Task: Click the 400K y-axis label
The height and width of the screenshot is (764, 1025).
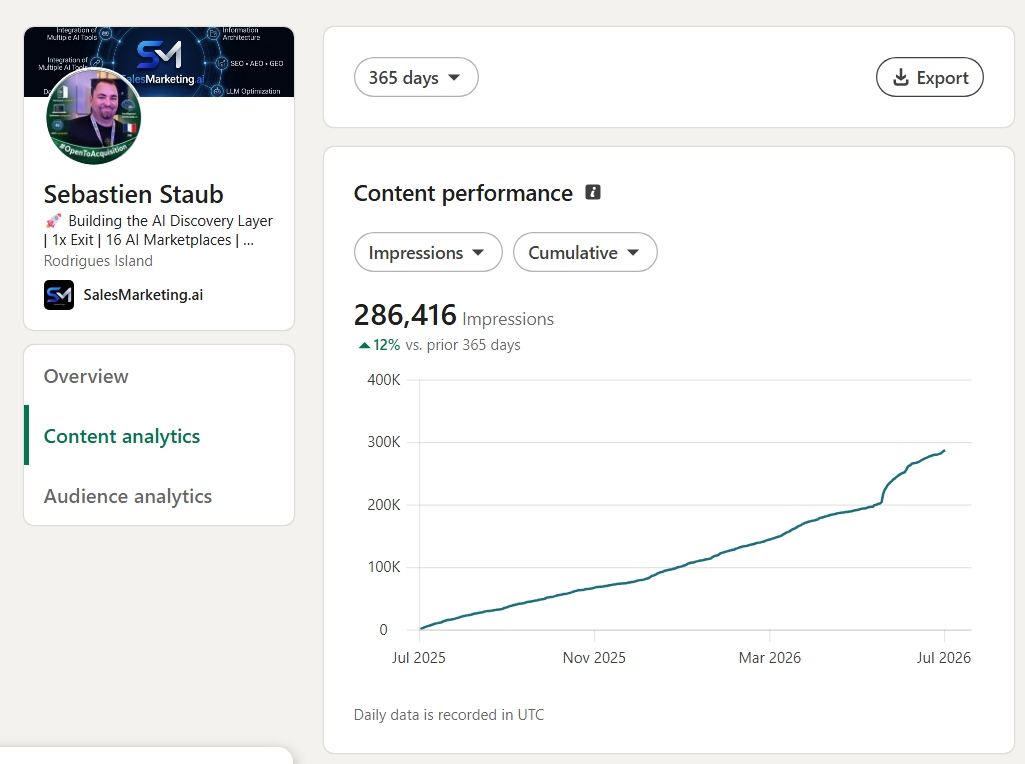Action: coord(384,380)
